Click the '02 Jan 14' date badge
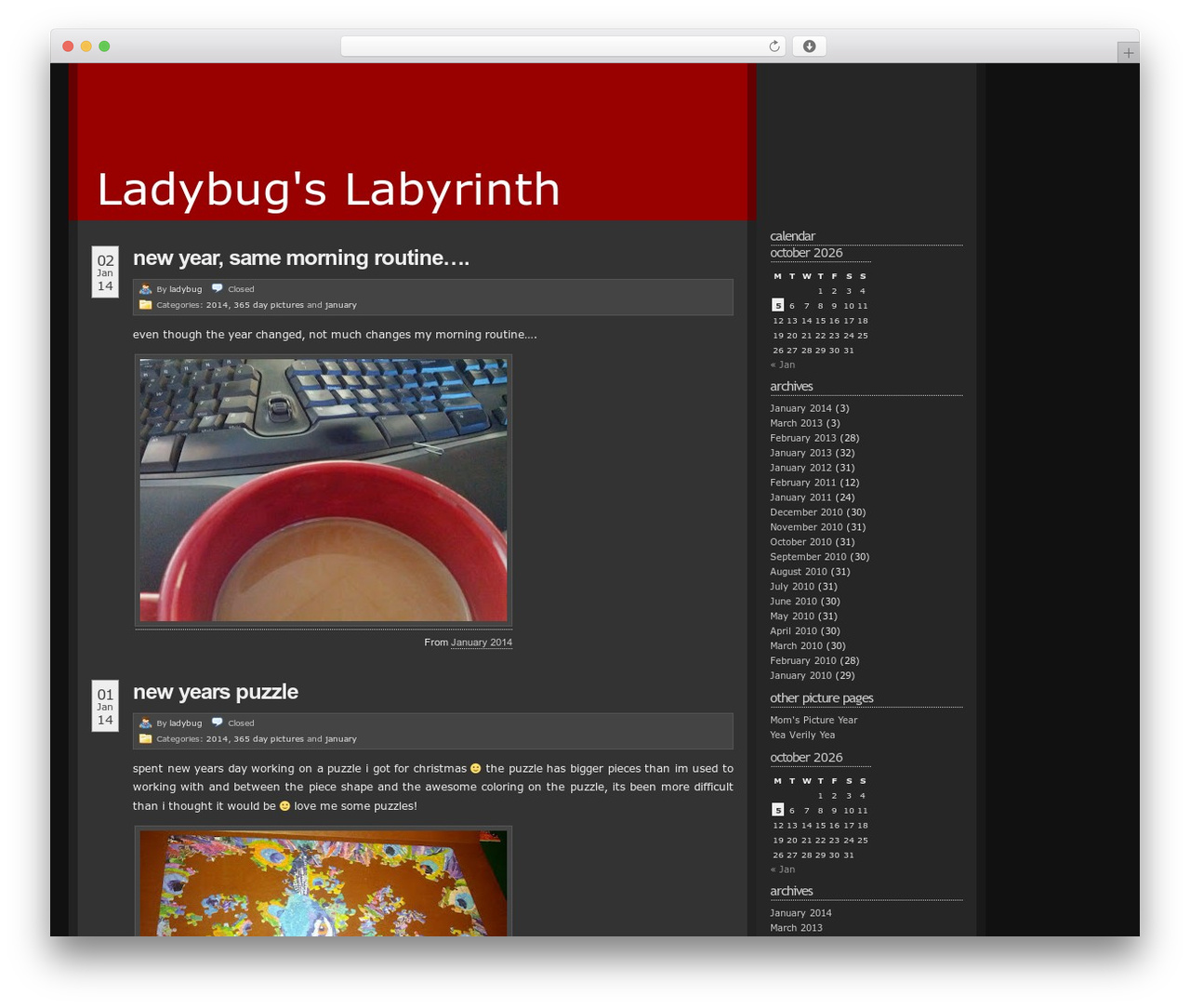This screenshot has width=1190, height=1008. (x=105, y=272)
